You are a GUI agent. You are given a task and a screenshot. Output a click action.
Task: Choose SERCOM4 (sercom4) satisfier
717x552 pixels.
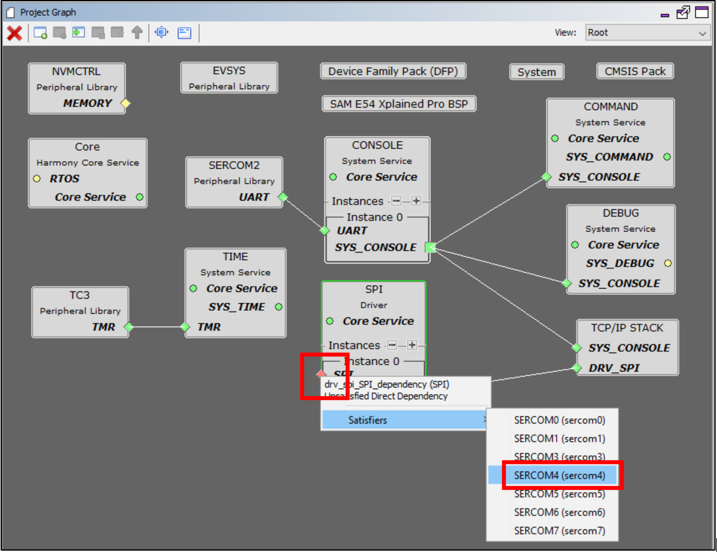[x=552, y=476]
